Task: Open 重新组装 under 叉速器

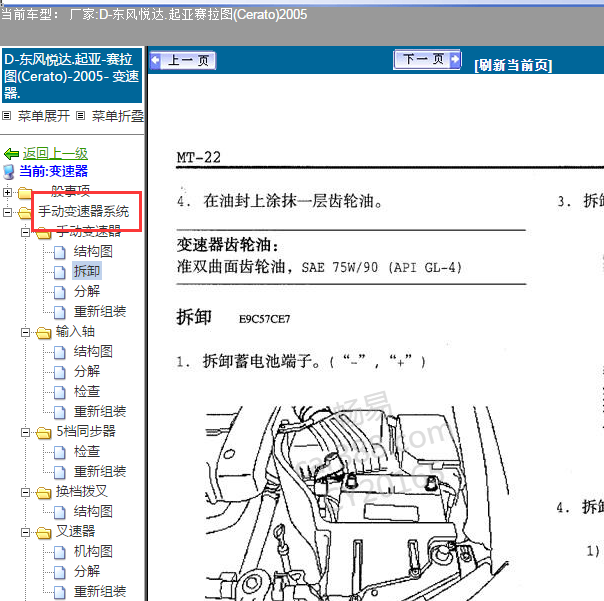Action: pos(100,591)
